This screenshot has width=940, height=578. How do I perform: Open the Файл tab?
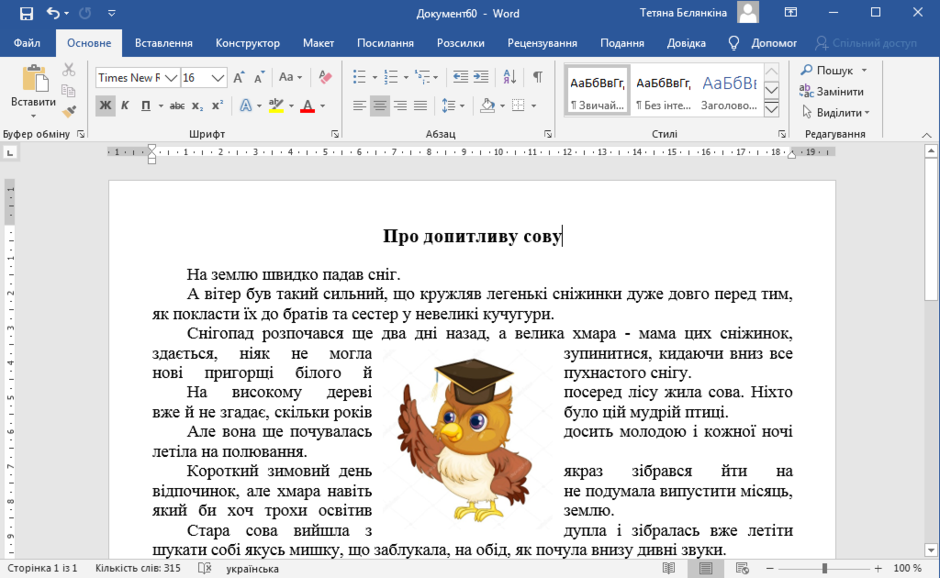coord(27,43)
